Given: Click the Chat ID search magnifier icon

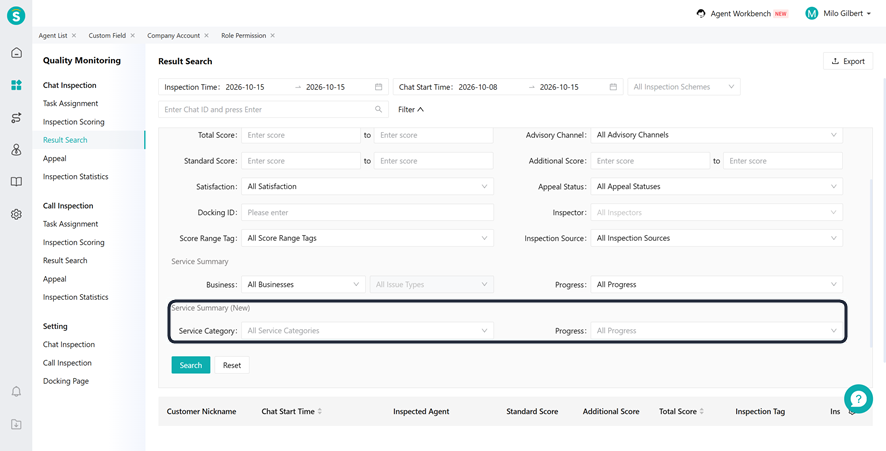Looking at the screenshot, I should [379, 110].
